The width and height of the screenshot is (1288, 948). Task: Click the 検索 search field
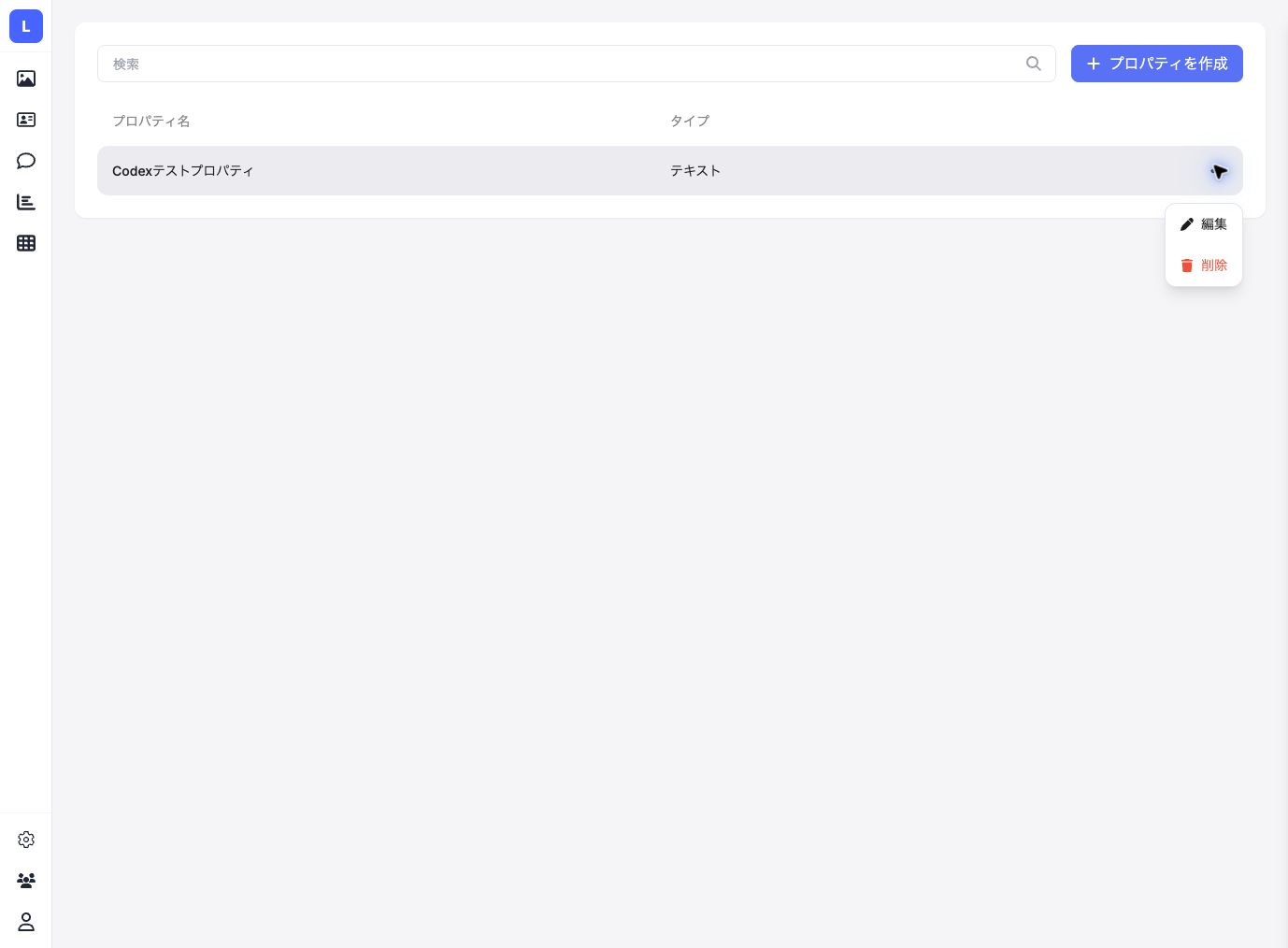577,64
